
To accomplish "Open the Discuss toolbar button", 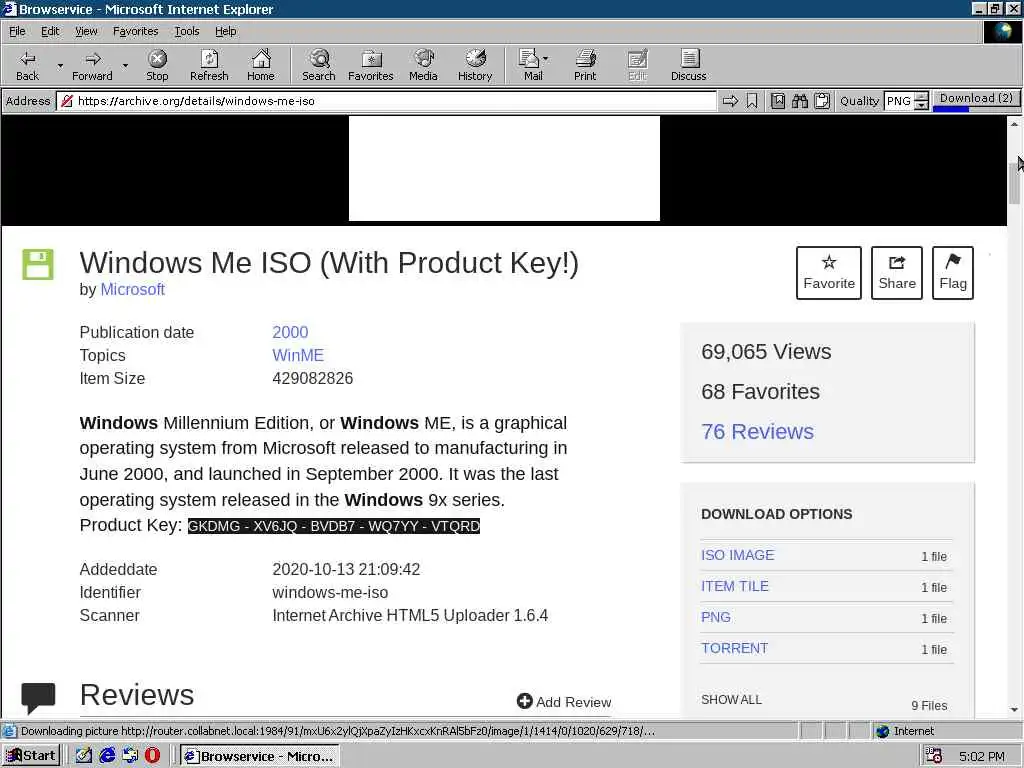I will [x=688, y=65].
